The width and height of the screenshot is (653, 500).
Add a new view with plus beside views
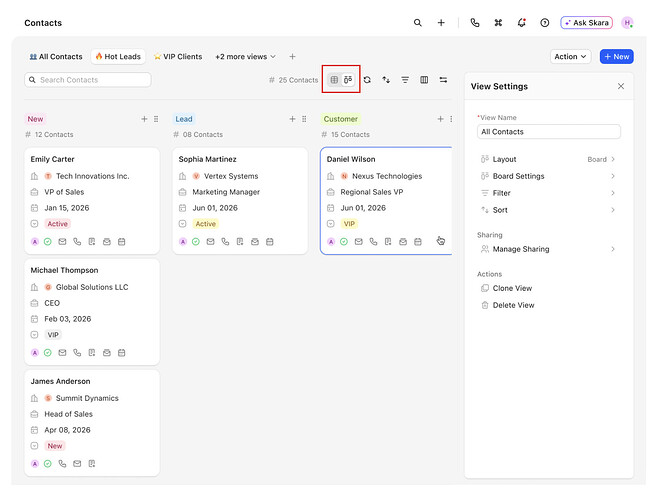292,57
